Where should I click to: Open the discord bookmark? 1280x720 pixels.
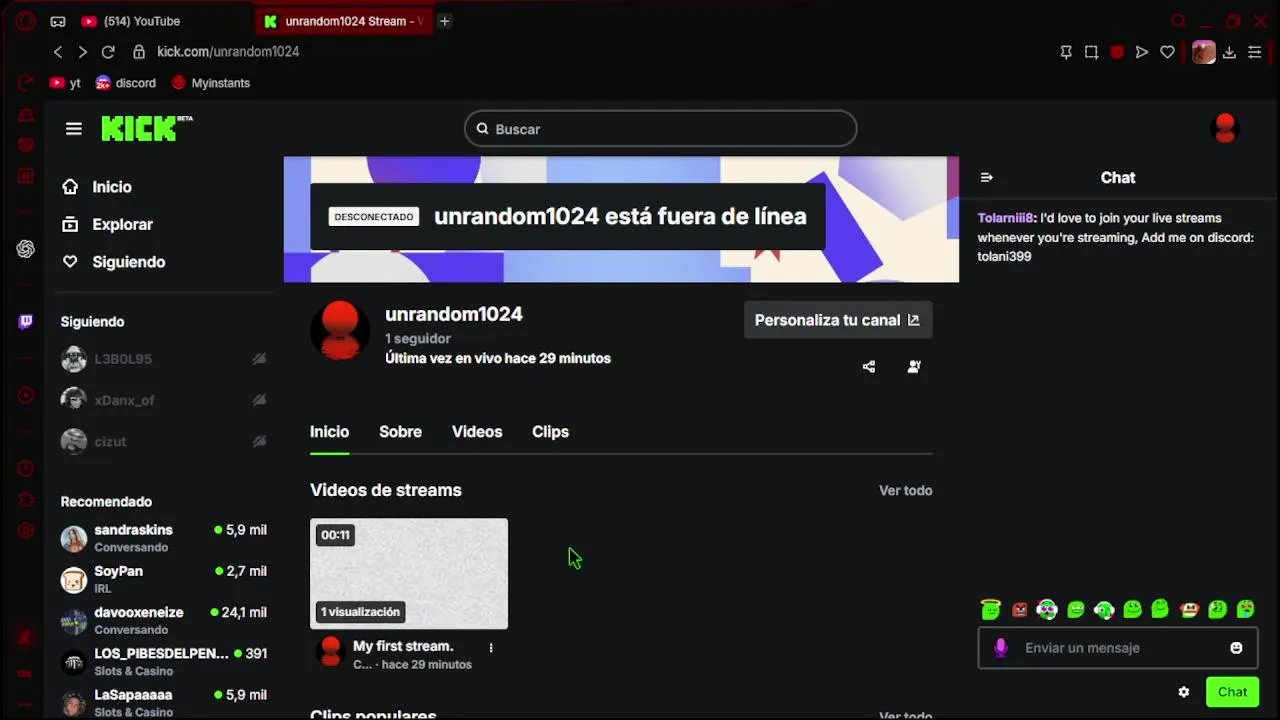126,83
